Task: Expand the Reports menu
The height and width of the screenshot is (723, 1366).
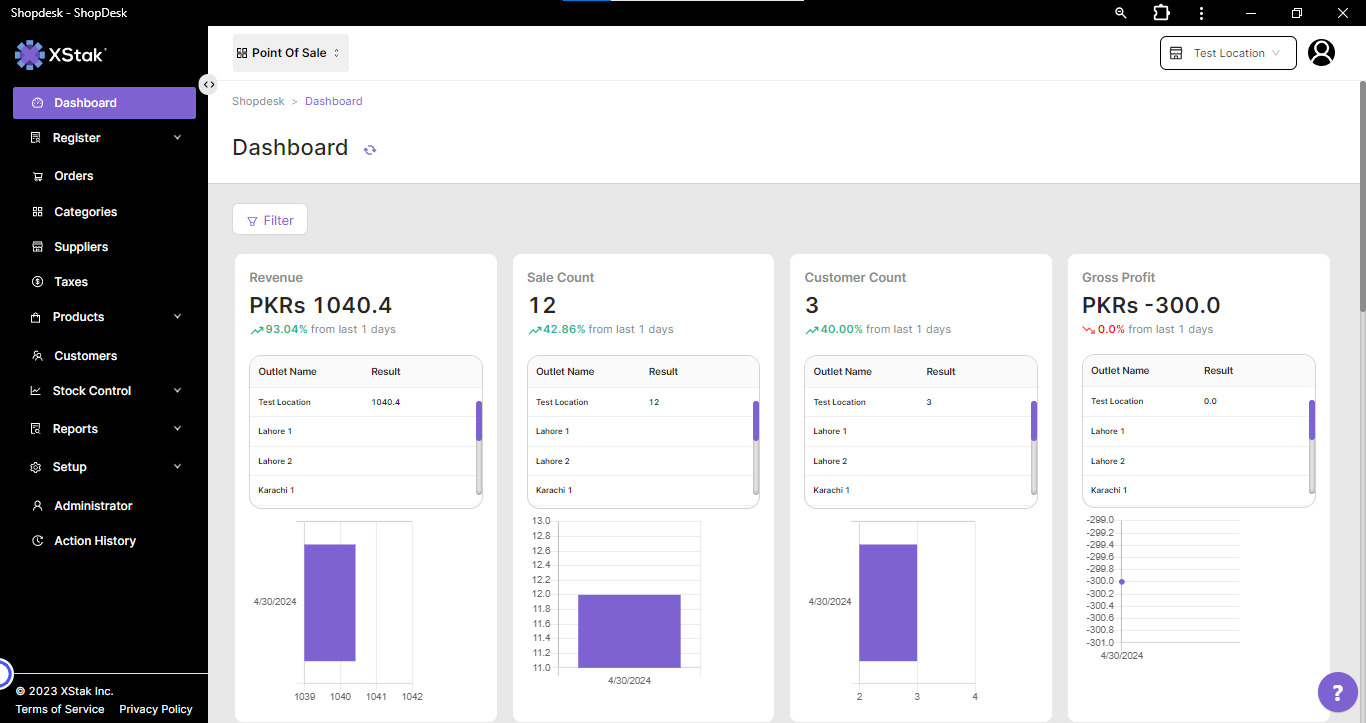Action: pos(104,429)
